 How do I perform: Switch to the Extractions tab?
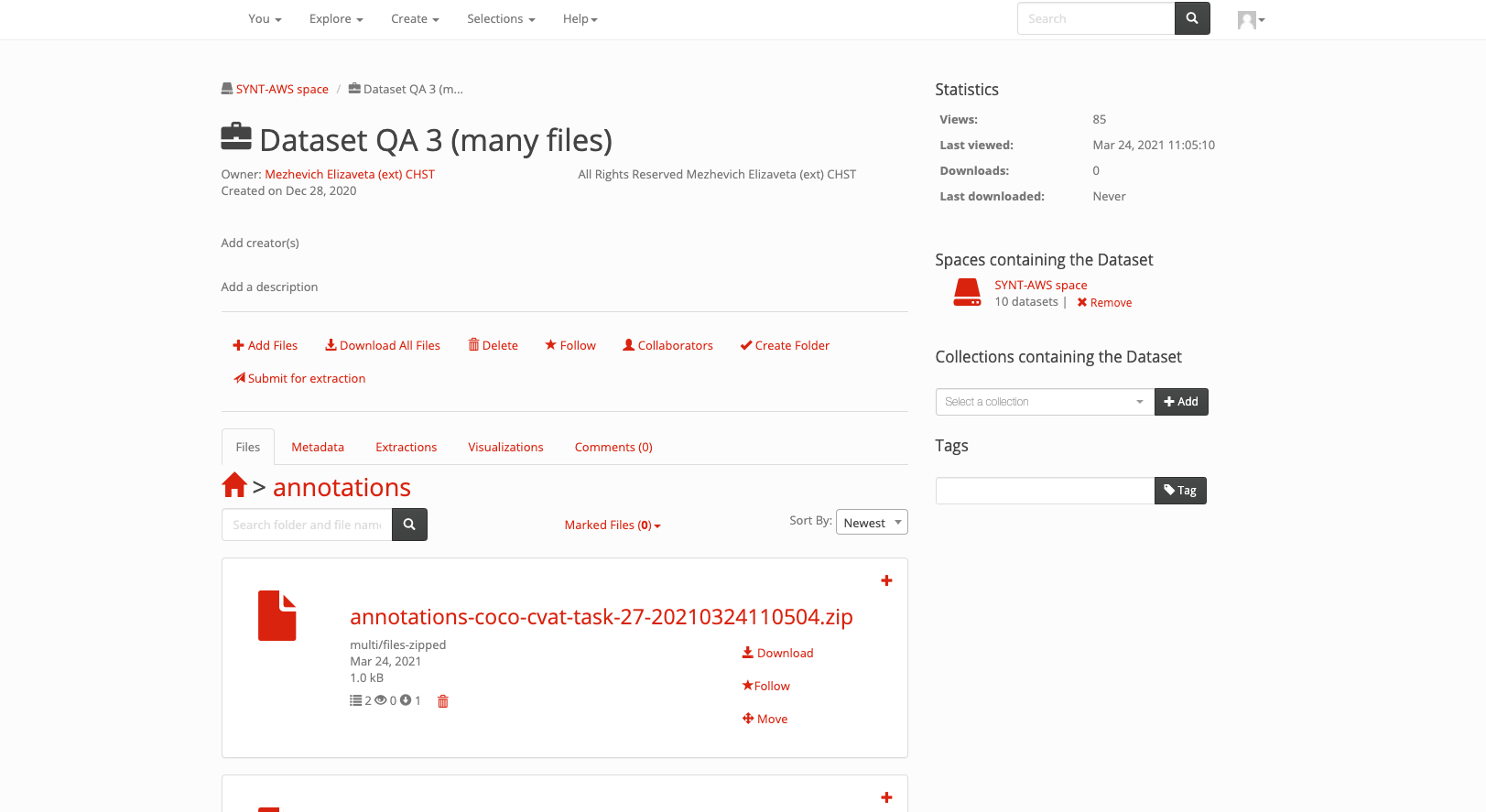point(407,448)
